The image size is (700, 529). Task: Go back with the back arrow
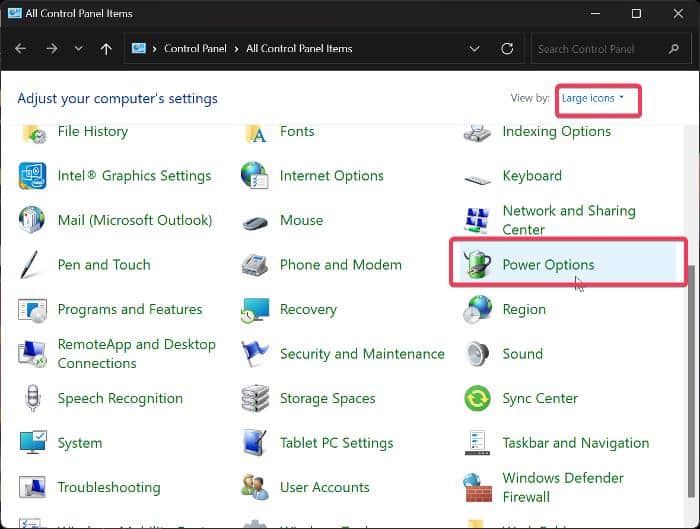click(x=21, y=48)
